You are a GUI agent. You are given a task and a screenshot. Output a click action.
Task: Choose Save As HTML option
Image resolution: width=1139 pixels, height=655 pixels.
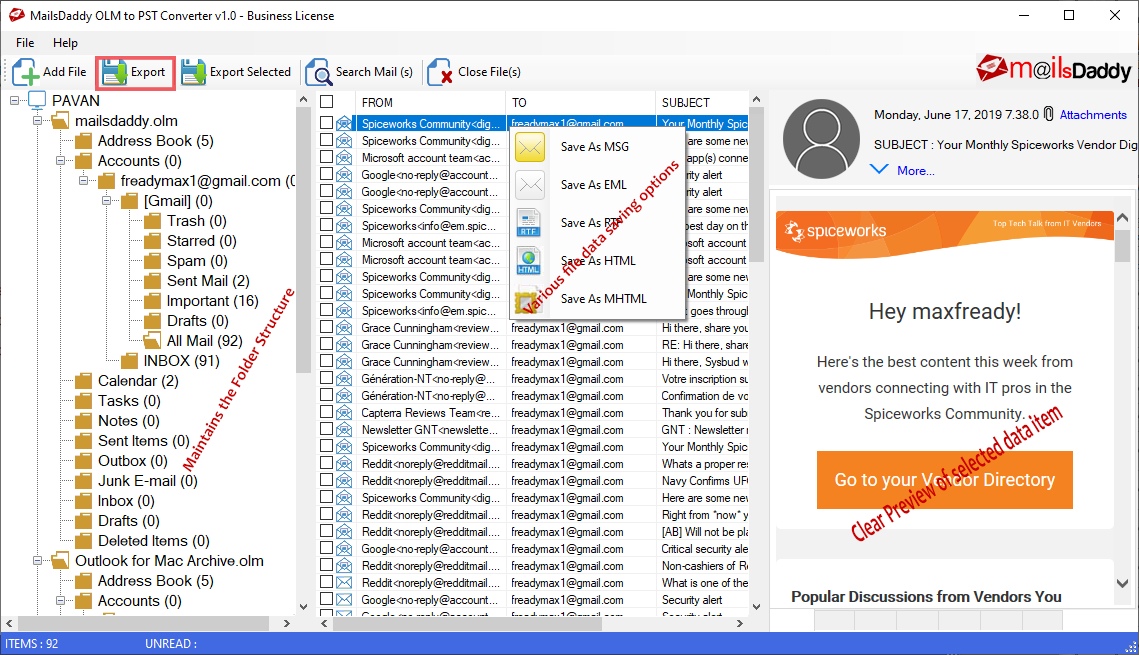click(x=598, y=261)
